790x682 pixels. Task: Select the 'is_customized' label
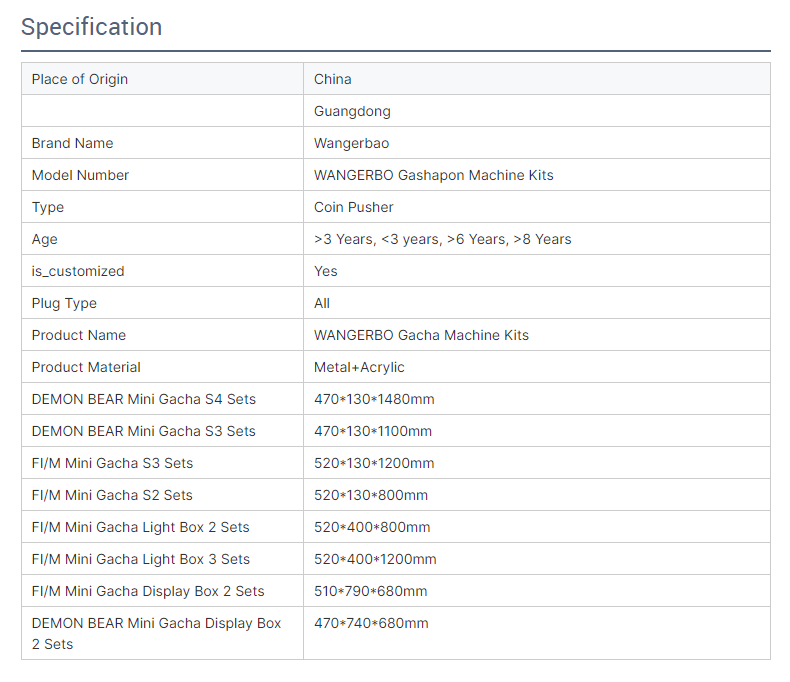(78, 271)
